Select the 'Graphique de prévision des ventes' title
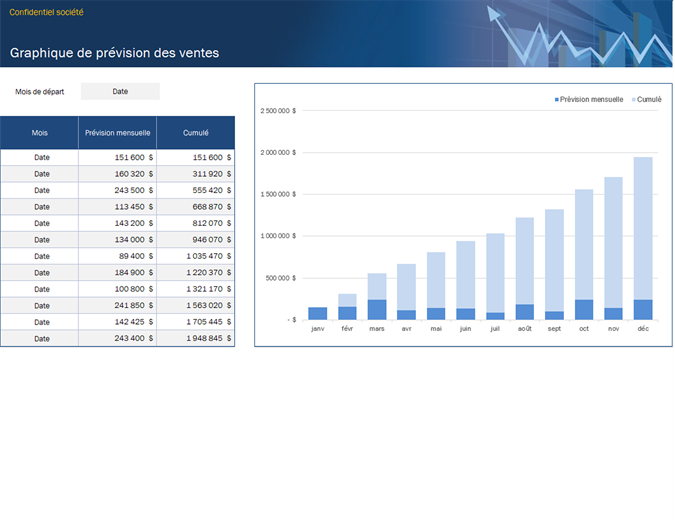 pos(114,53)
